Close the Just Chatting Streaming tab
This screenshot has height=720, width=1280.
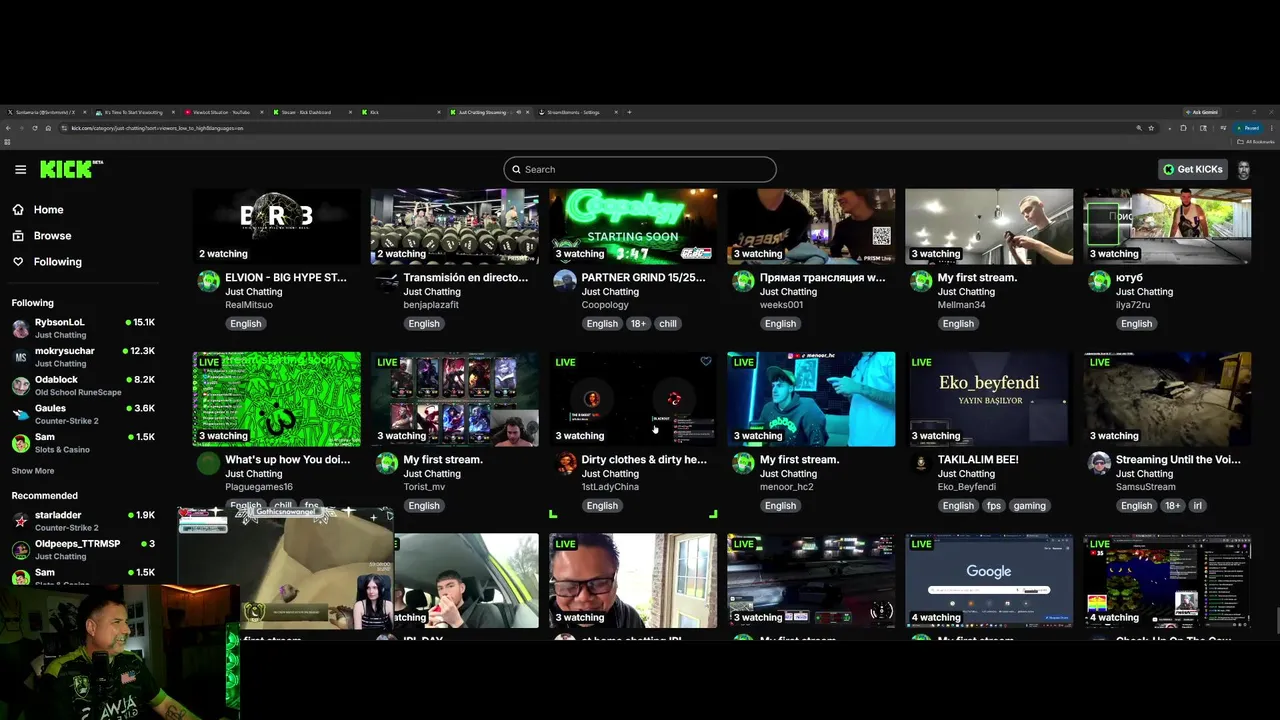[527, 112]
